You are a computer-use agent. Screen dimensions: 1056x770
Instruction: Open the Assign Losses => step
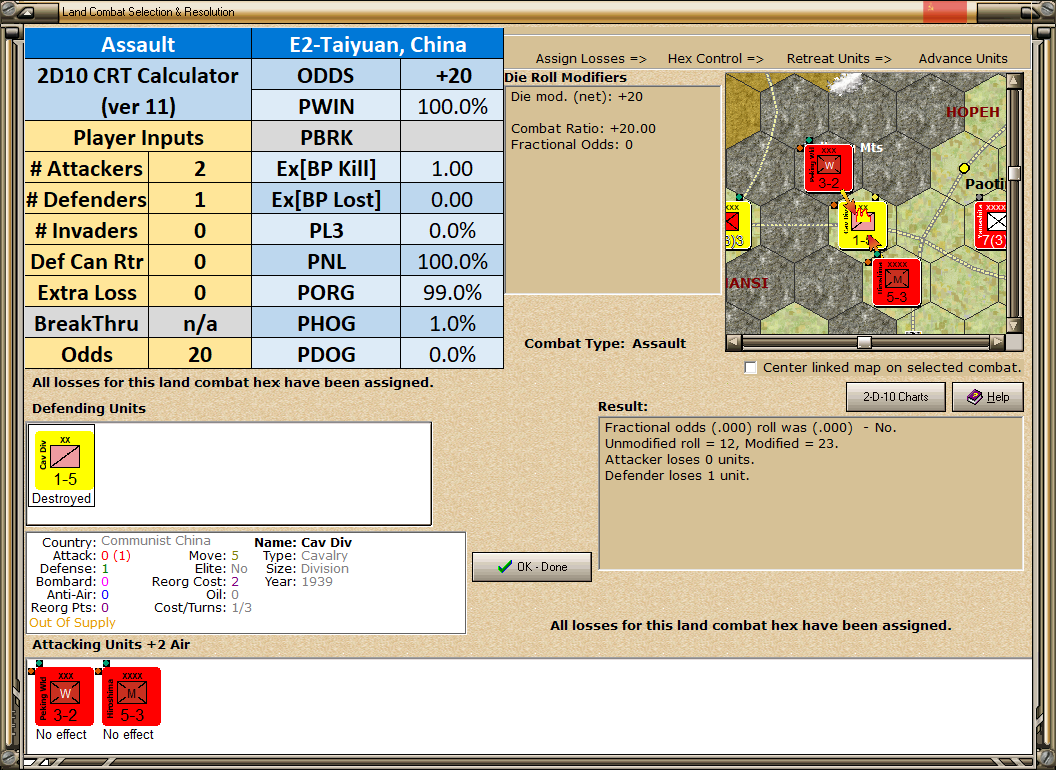[591, 59]
